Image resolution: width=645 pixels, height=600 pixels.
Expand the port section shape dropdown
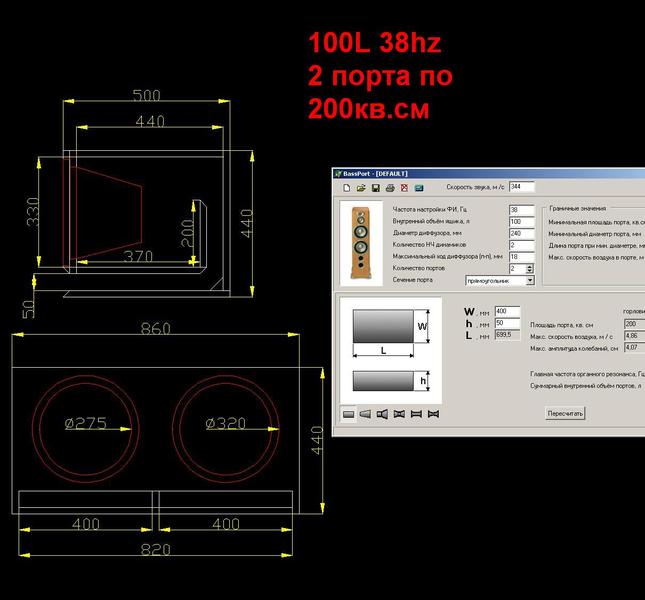coord(530,281)
